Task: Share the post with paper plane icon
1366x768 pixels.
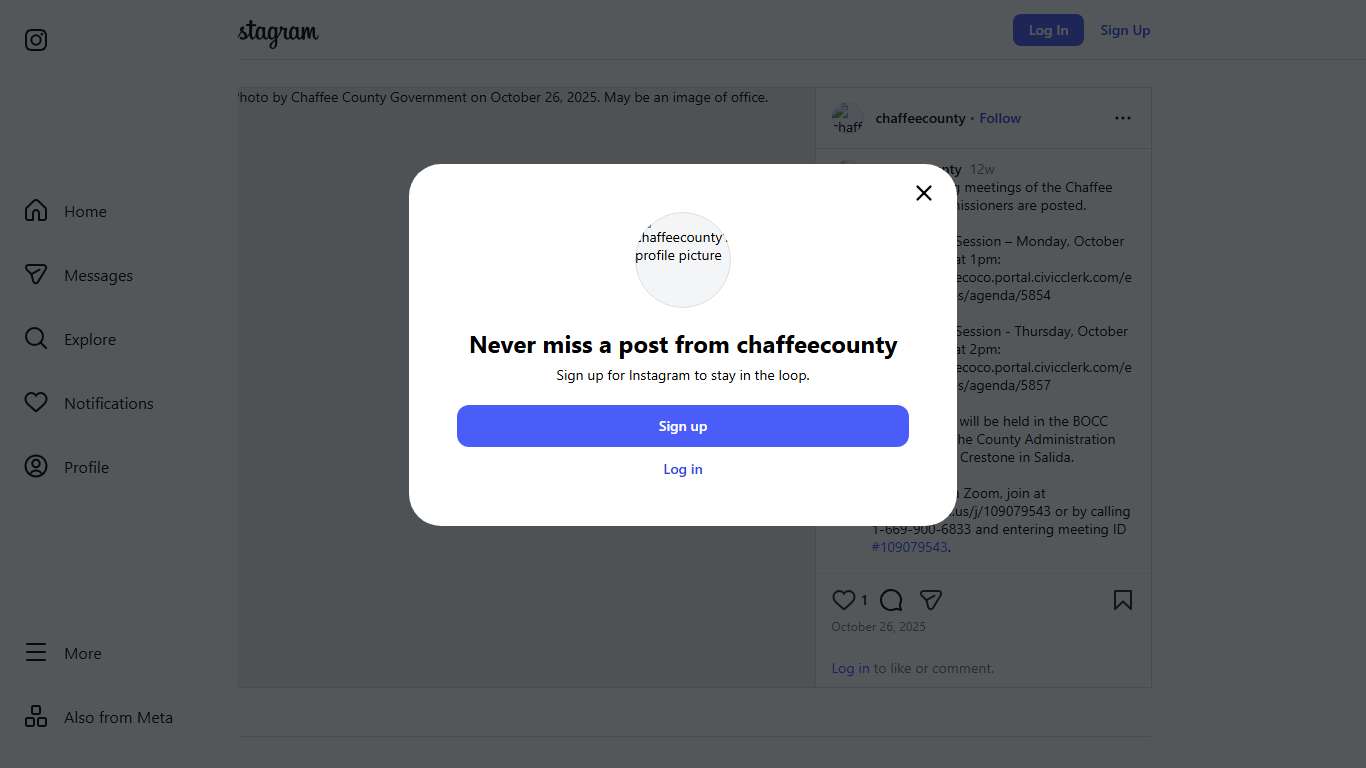Action: [x=931, y=600]
